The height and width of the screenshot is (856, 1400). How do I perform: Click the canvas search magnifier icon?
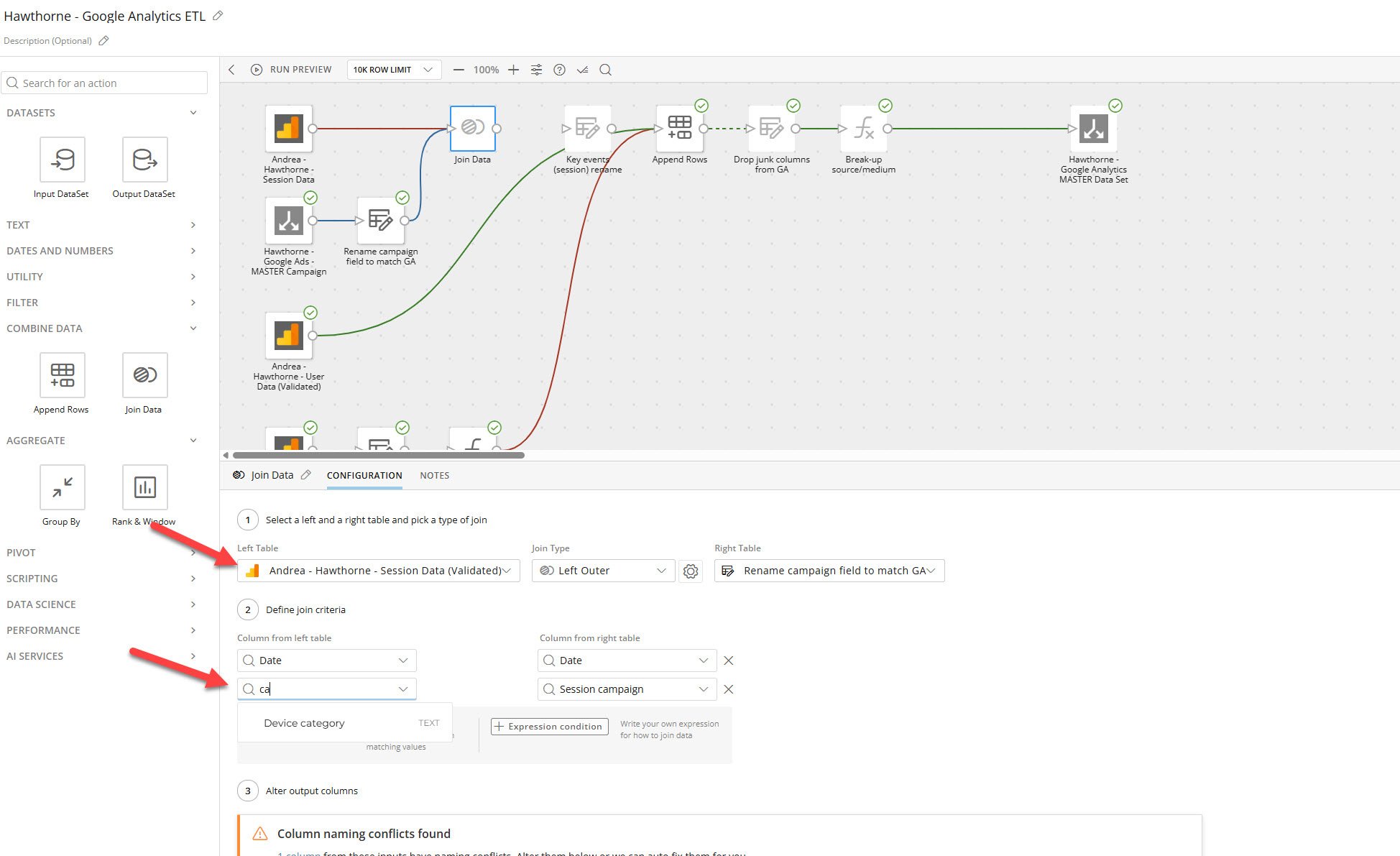[605, 70]
